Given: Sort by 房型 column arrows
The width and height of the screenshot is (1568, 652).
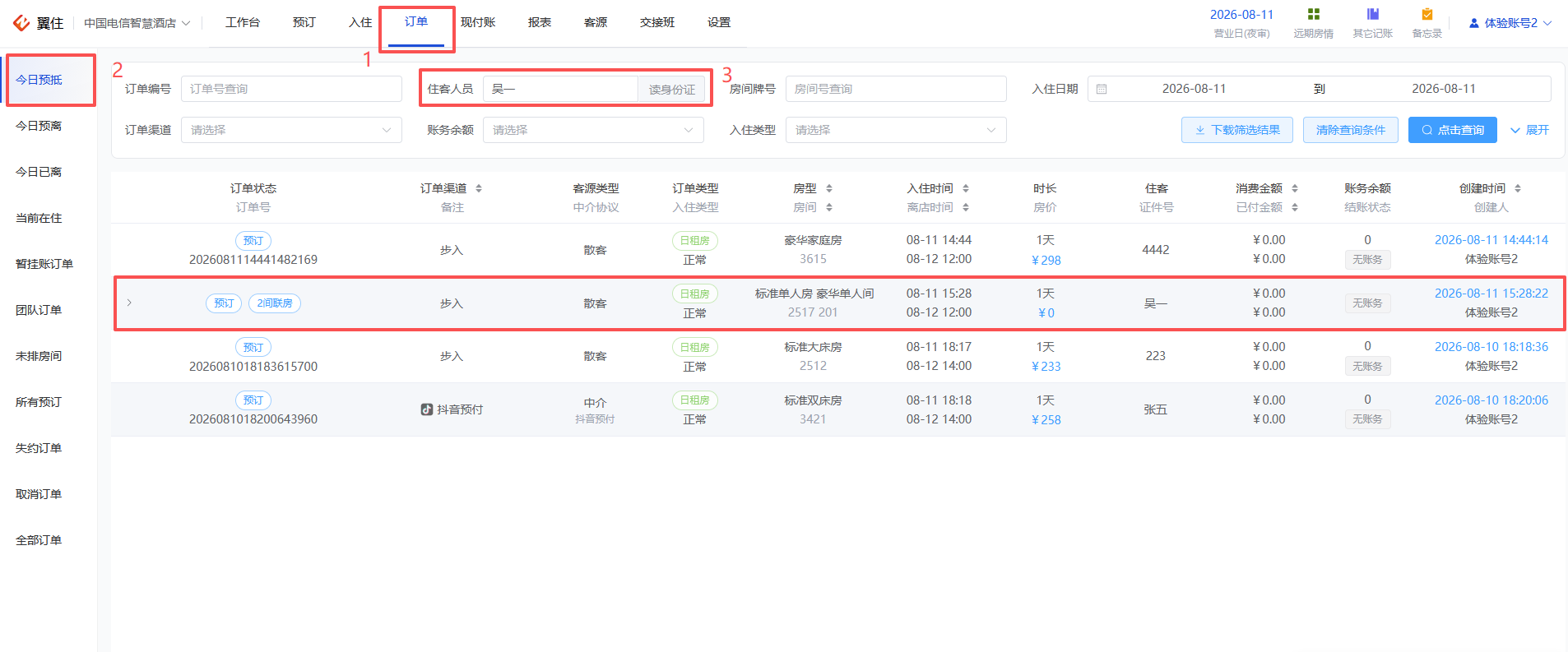Looking at the screenshot, I should point(829,188).
